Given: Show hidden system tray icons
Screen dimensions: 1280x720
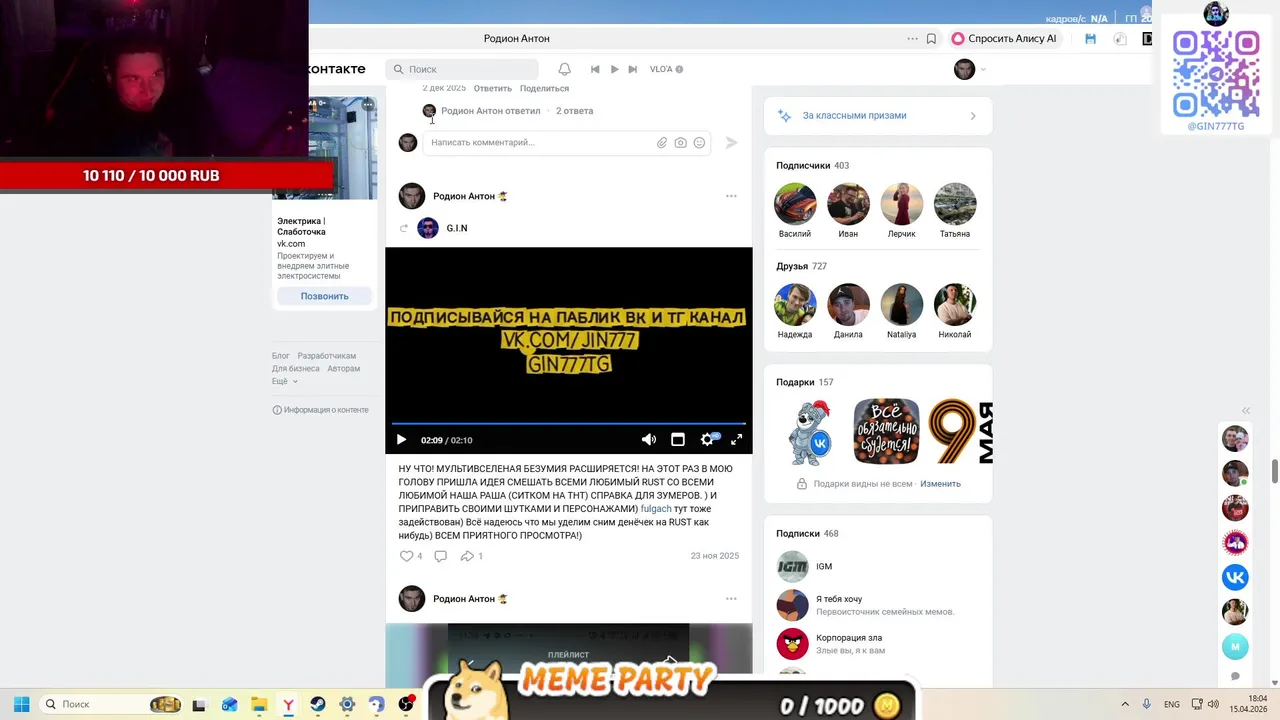Looking at the screenshot, I should (1124, 704).
